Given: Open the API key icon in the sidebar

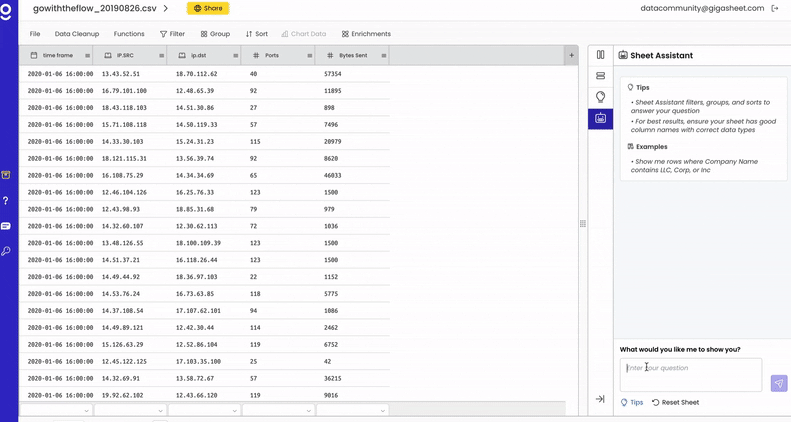Looking at the screenshot, I should 6,251.
